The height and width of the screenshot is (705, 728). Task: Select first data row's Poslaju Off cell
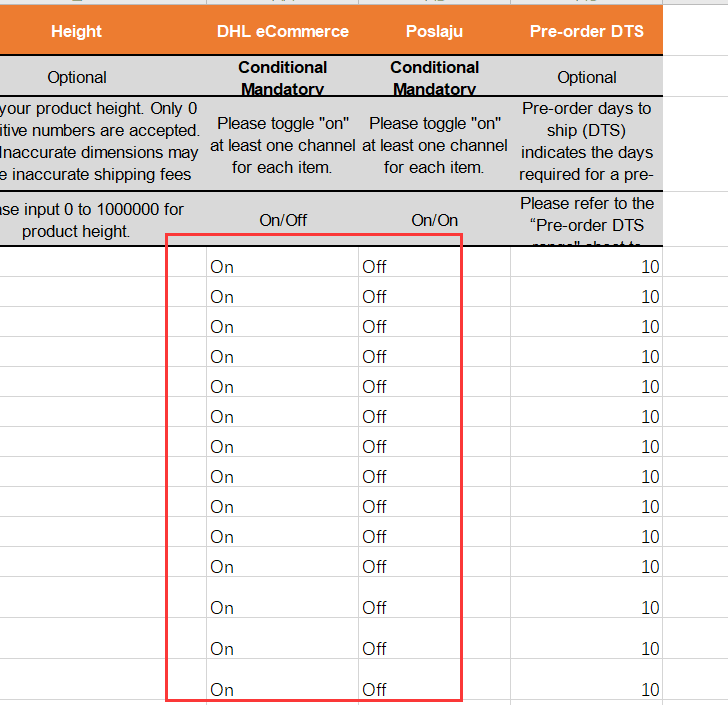[434, 262]
